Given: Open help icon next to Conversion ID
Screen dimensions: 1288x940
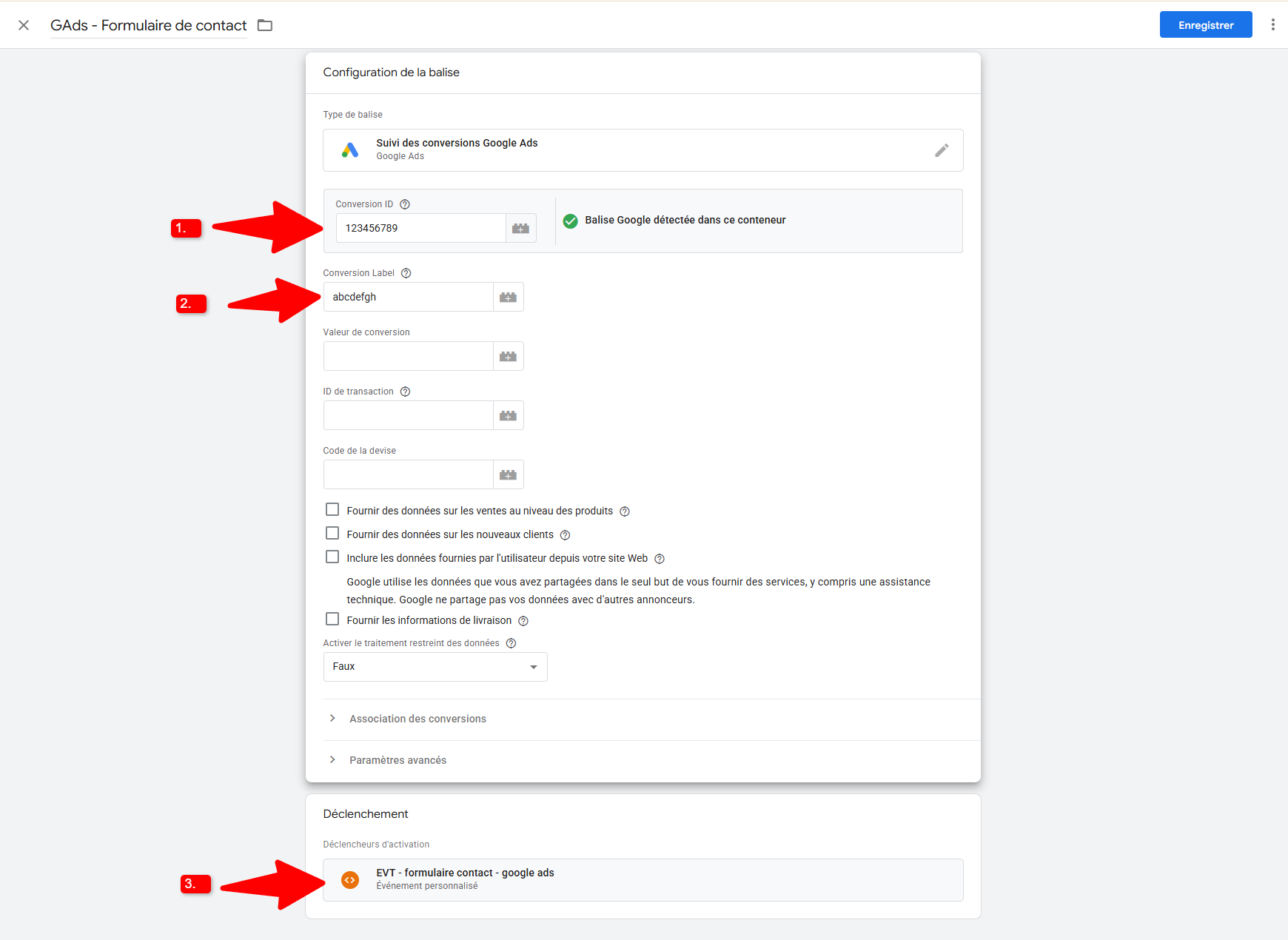Looking at the screenshot, I should coord(405,204).
